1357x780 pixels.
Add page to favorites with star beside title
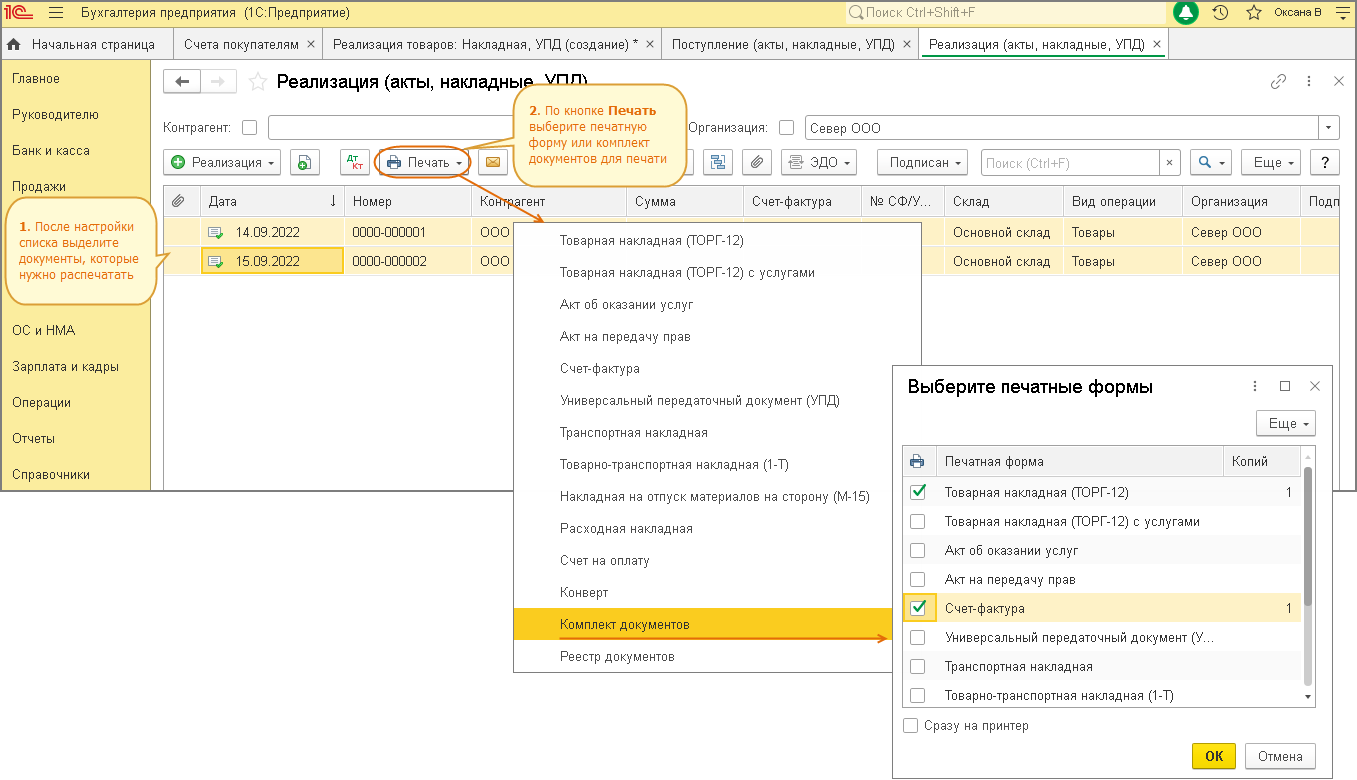point(258,82)
